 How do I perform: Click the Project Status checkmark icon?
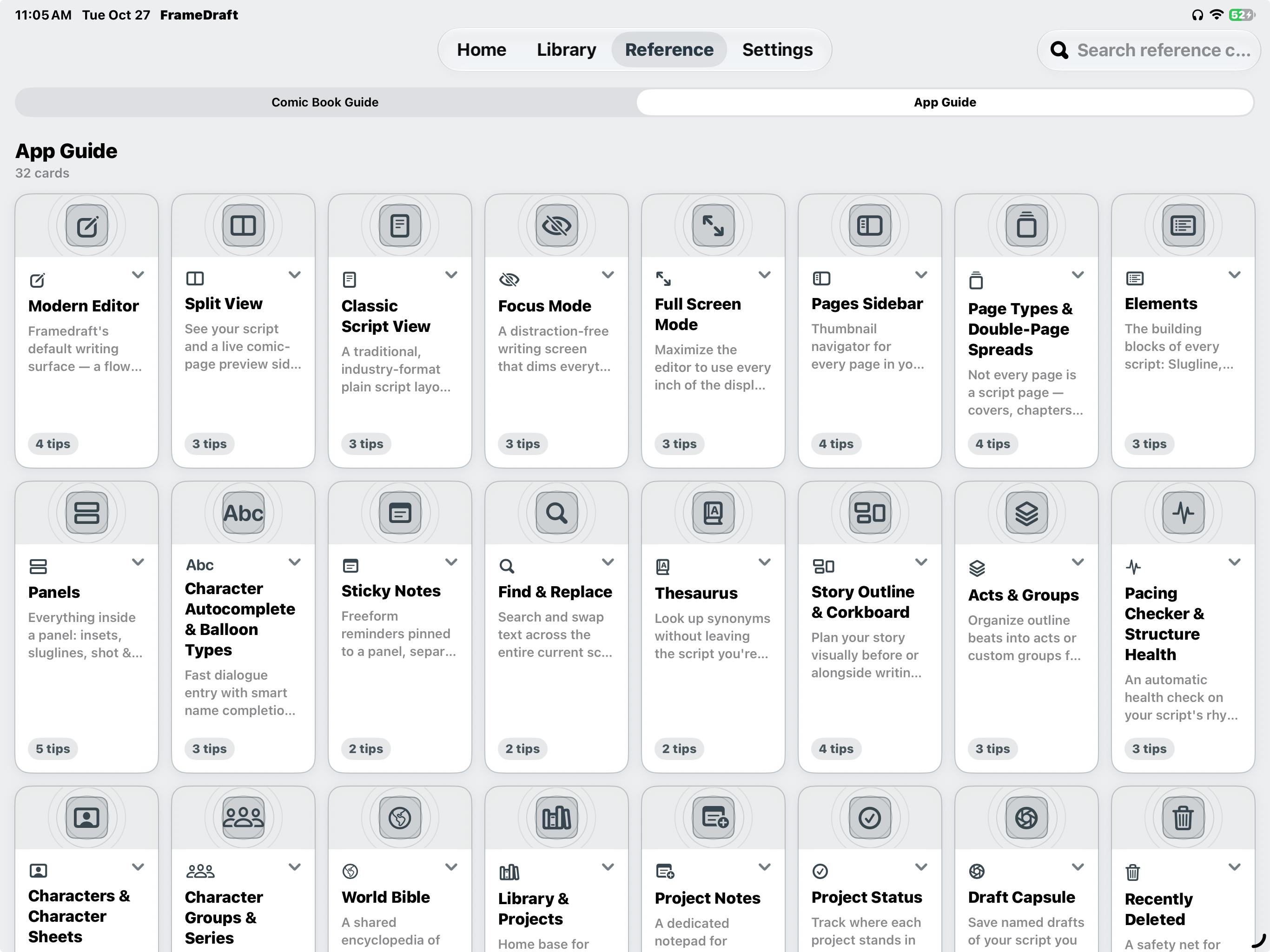click(x=870, y=818)
